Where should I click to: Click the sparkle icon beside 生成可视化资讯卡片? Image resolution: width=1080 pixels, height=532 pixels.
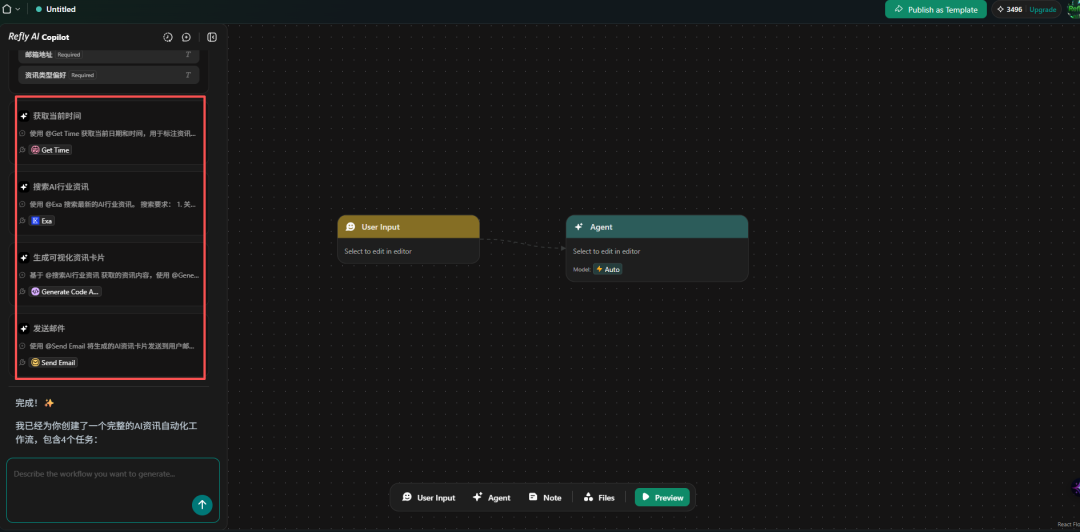[24, 258]
